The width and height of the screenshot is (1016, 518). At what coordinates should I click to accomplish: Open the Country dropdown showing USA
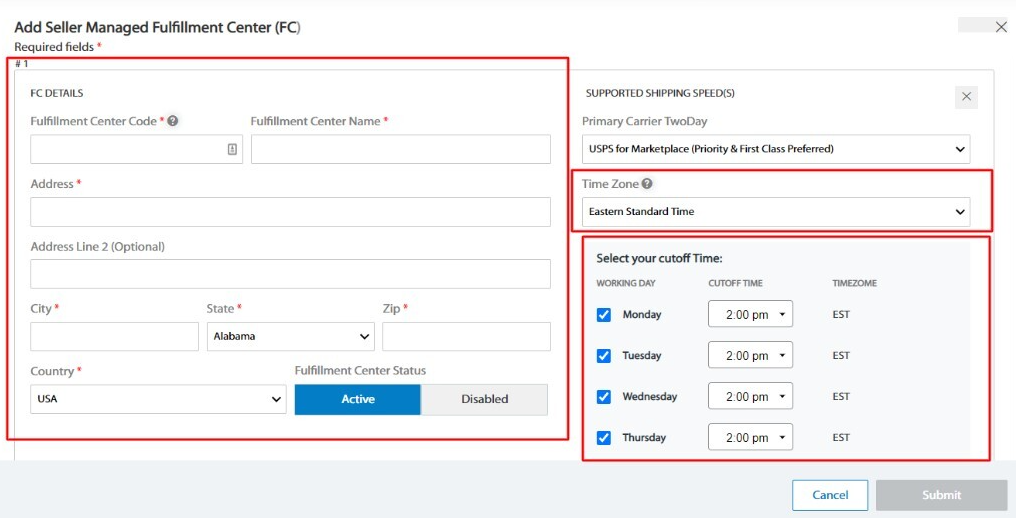158,399
